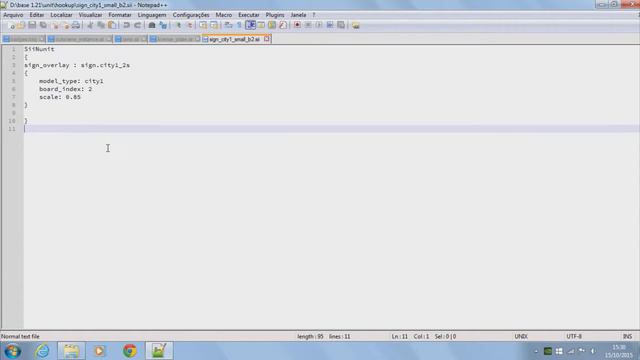Click 'Normal text file' in status bar
The image size is (640, 360).
(x=20, y=336)
